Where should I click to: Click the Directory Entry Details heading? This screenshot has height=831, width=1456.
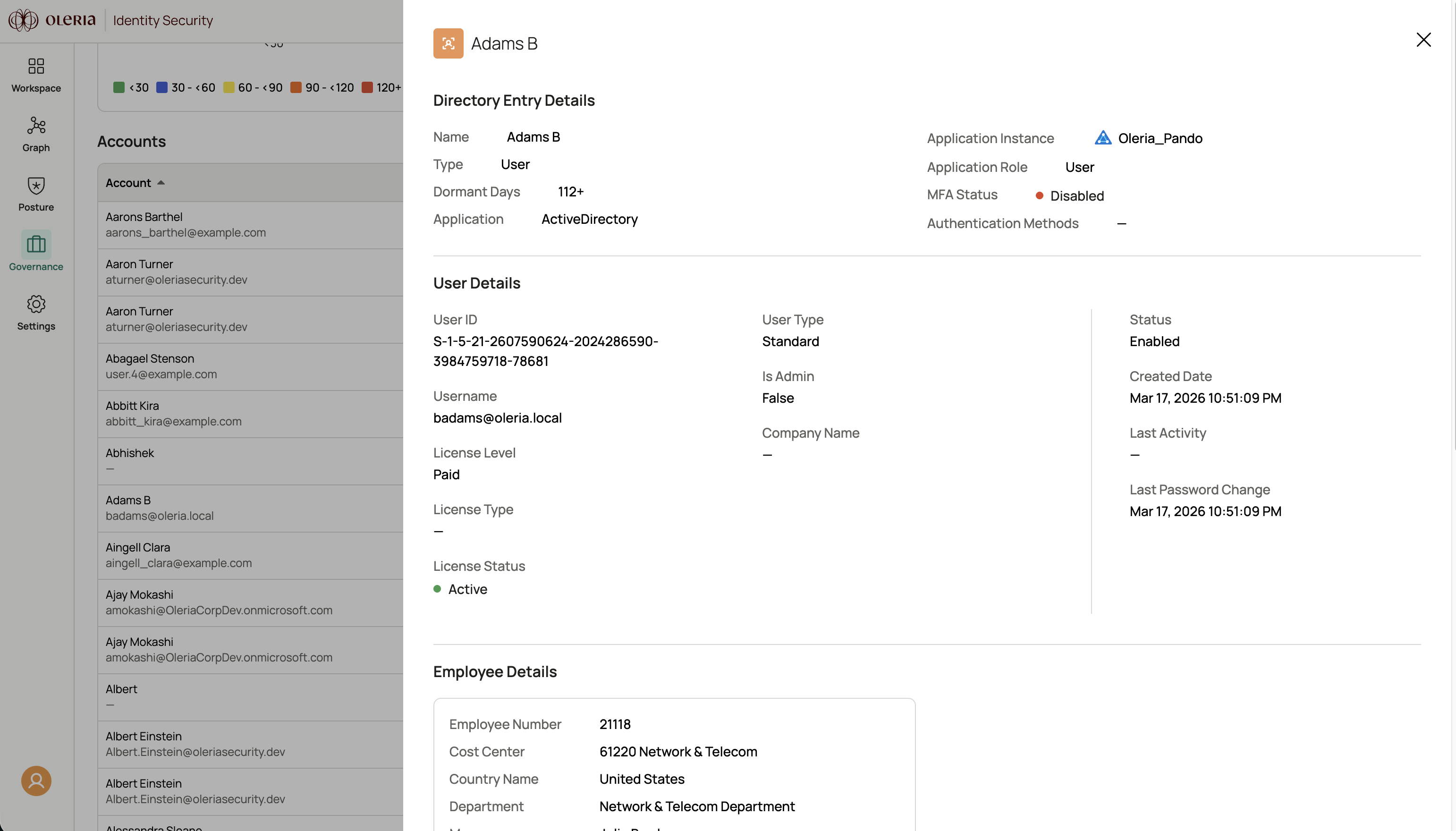514,101
